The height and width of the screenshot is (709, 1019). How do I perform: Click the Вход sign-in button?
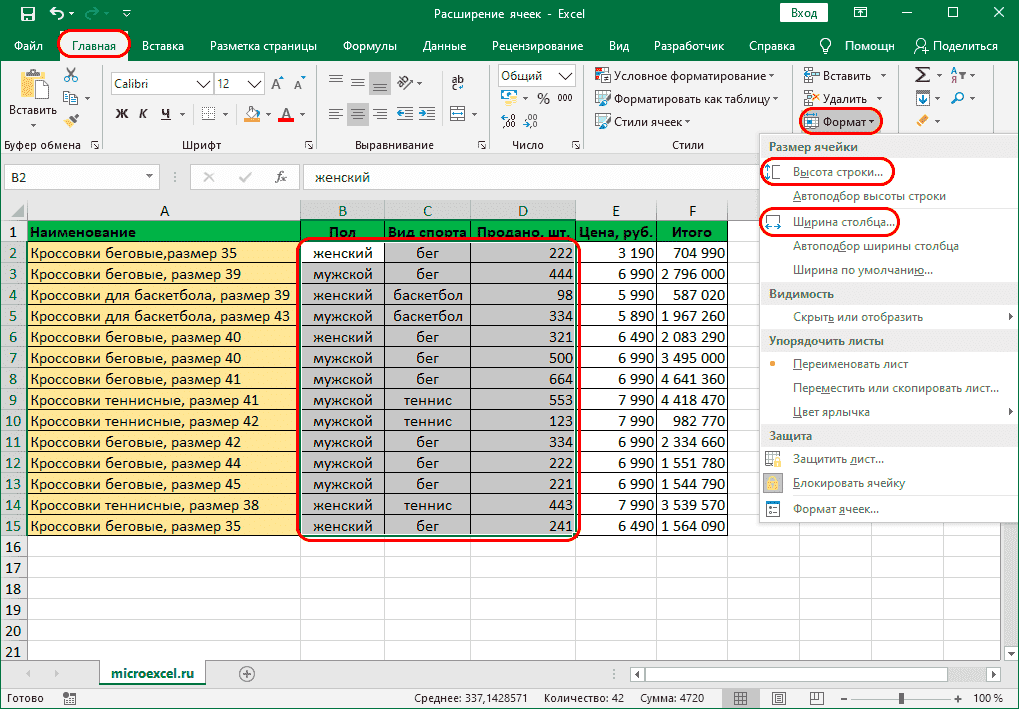pyautogui.click(x=803, y=13)
